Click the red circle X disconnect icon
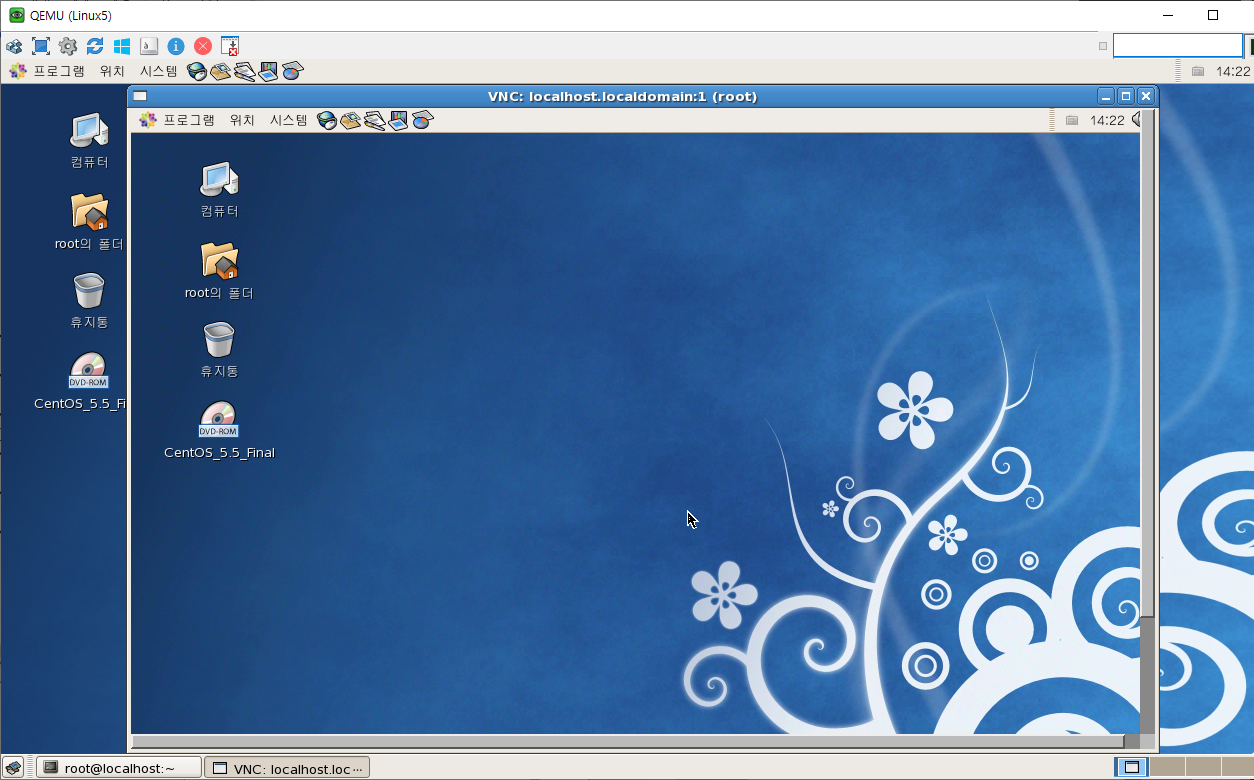Screen dimensions: 1254x780 click(x=203, y=46)
